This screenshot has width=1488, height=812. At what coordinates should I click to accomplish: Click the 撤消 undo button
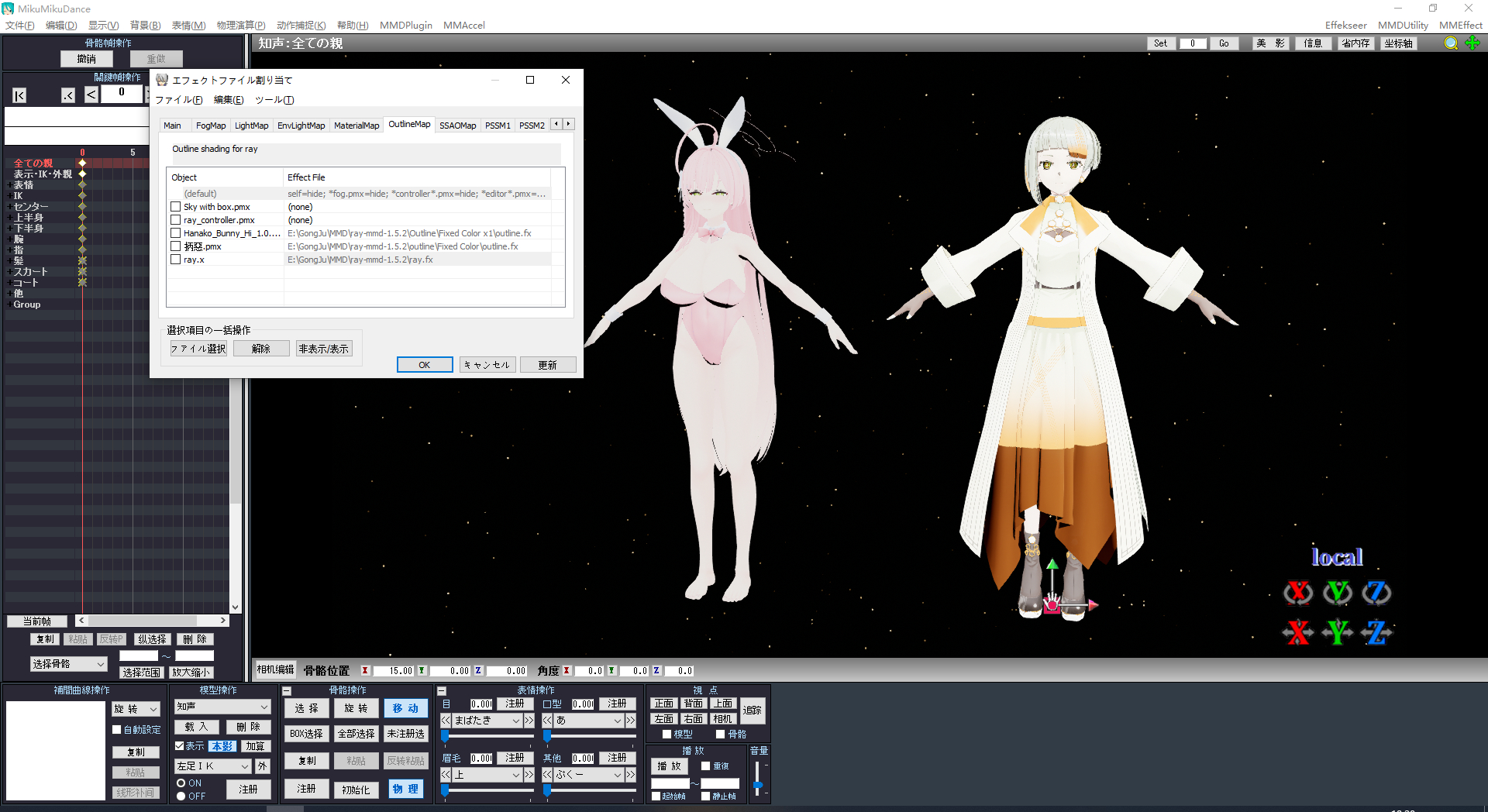(x=87, y=59)
